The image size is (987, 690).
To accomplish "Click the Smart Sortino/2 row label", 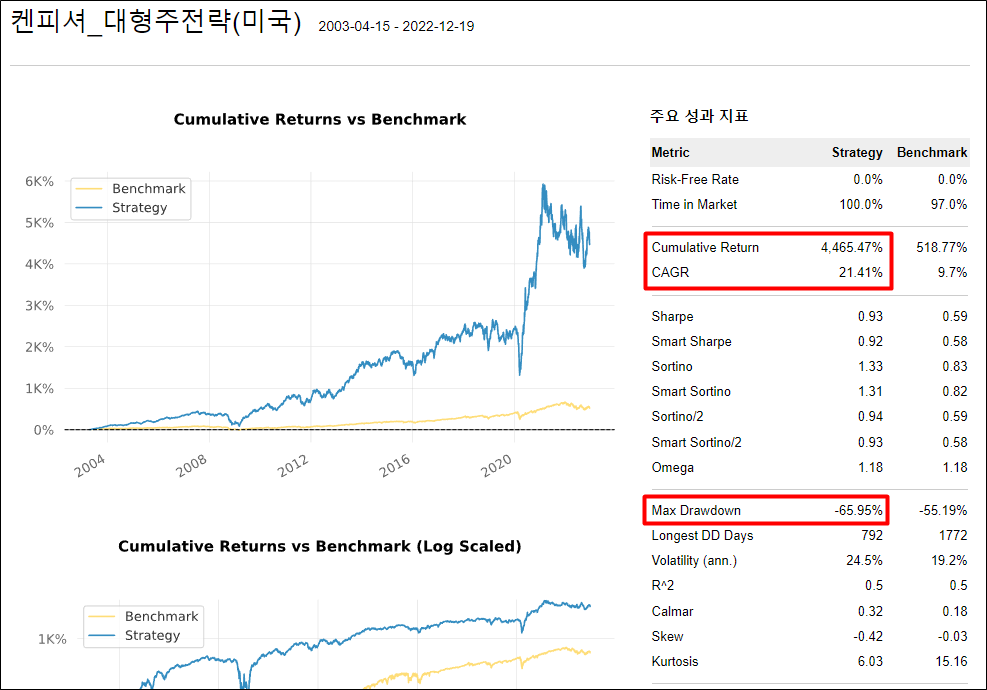I will (x=696, y=442).
